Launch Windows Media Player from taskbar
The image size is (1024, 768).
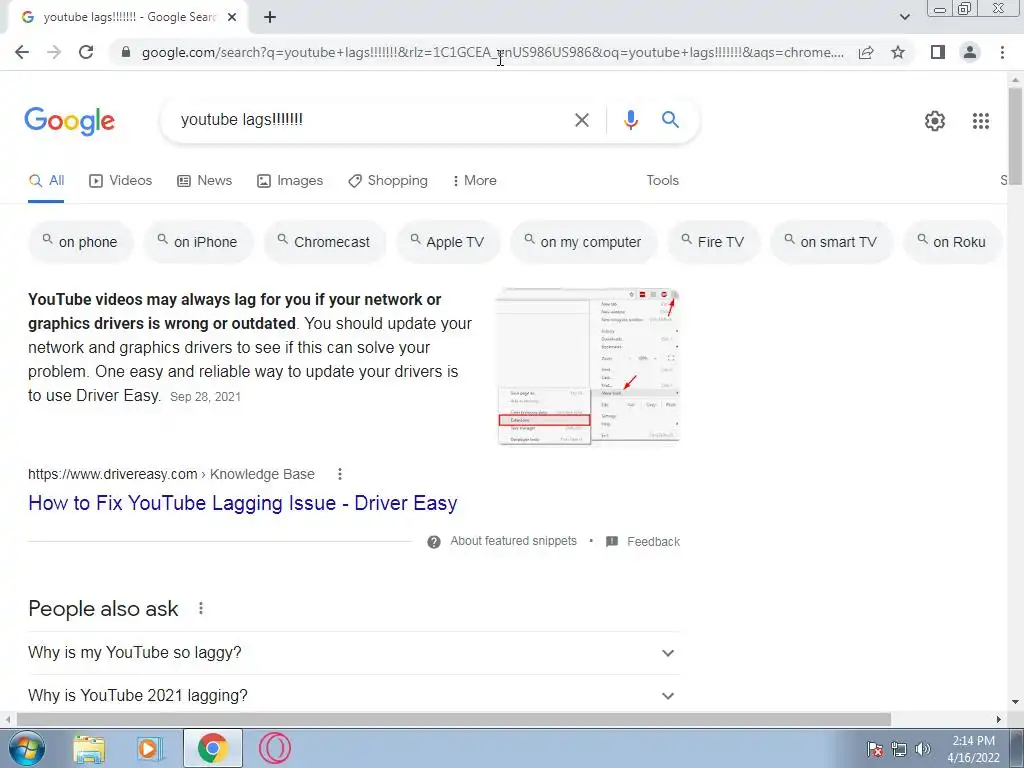[x=150, y=748]
